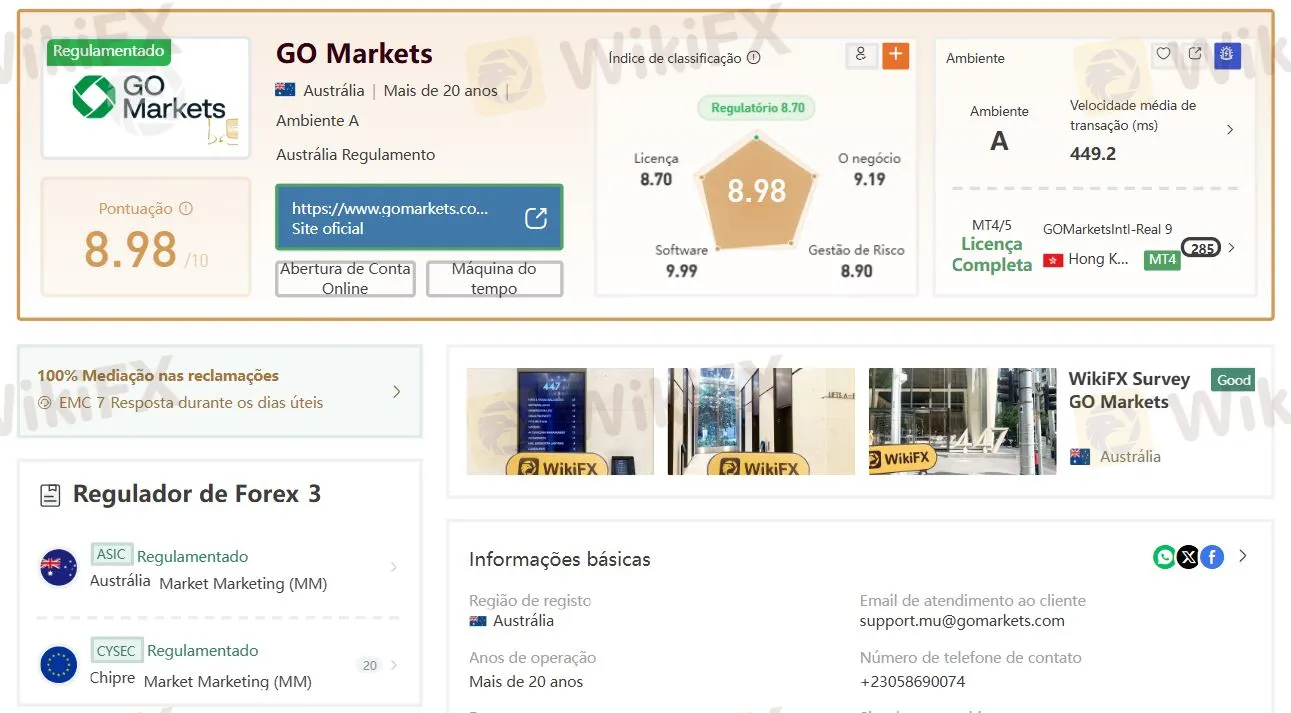Expand the transaction speed chevron
Viewport: 1291px width, 713px height.
pyautogui.click(x=1230, y=129)
